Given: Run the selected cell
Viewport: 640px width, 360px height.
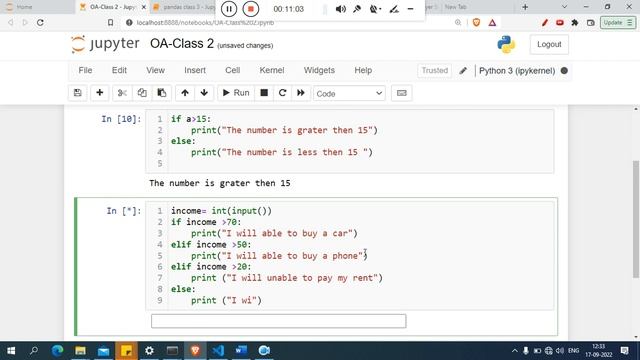Looking at the screenshot, I should [x=236, y=93].
